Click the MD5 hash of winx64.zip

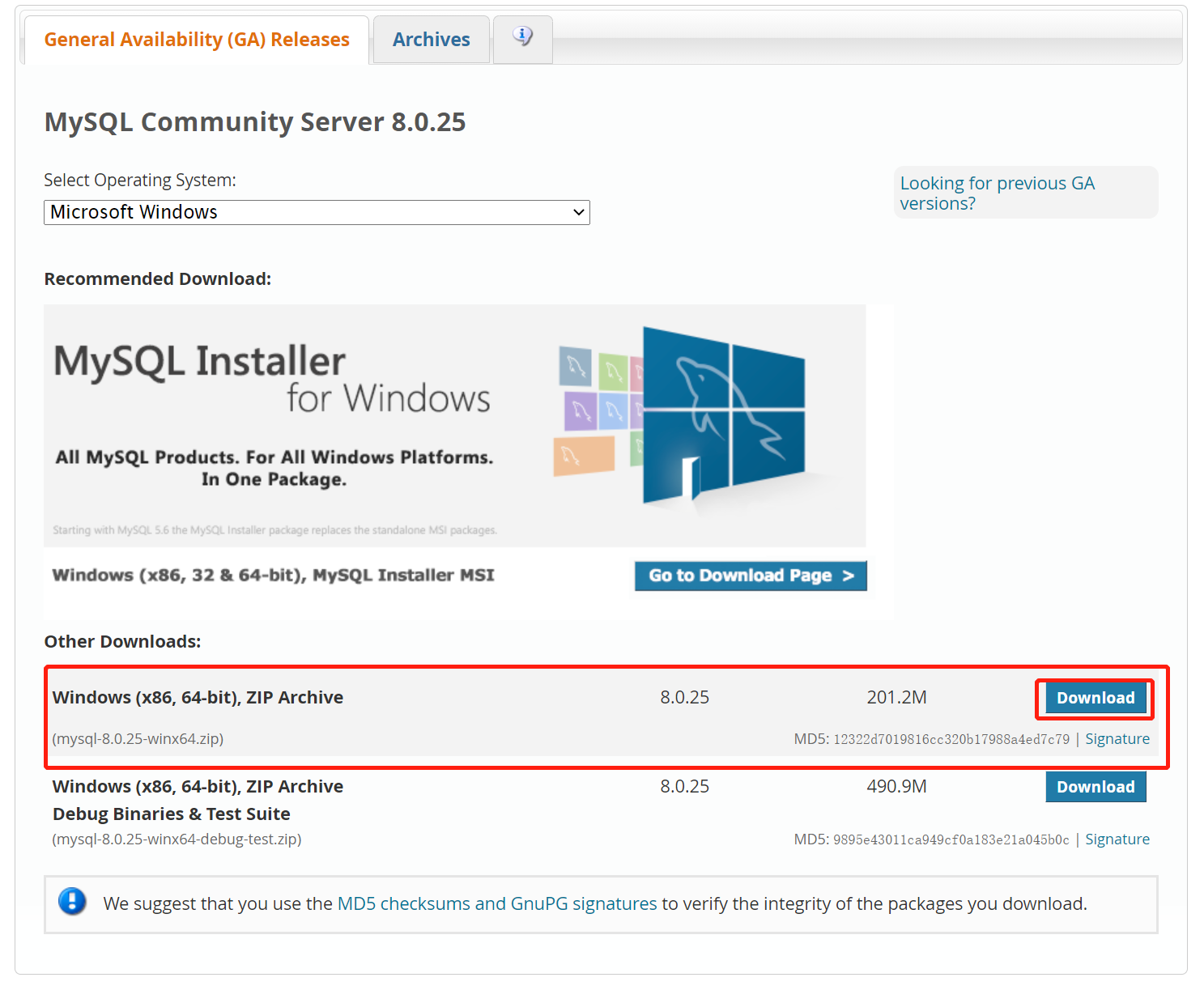coord(951,740)
